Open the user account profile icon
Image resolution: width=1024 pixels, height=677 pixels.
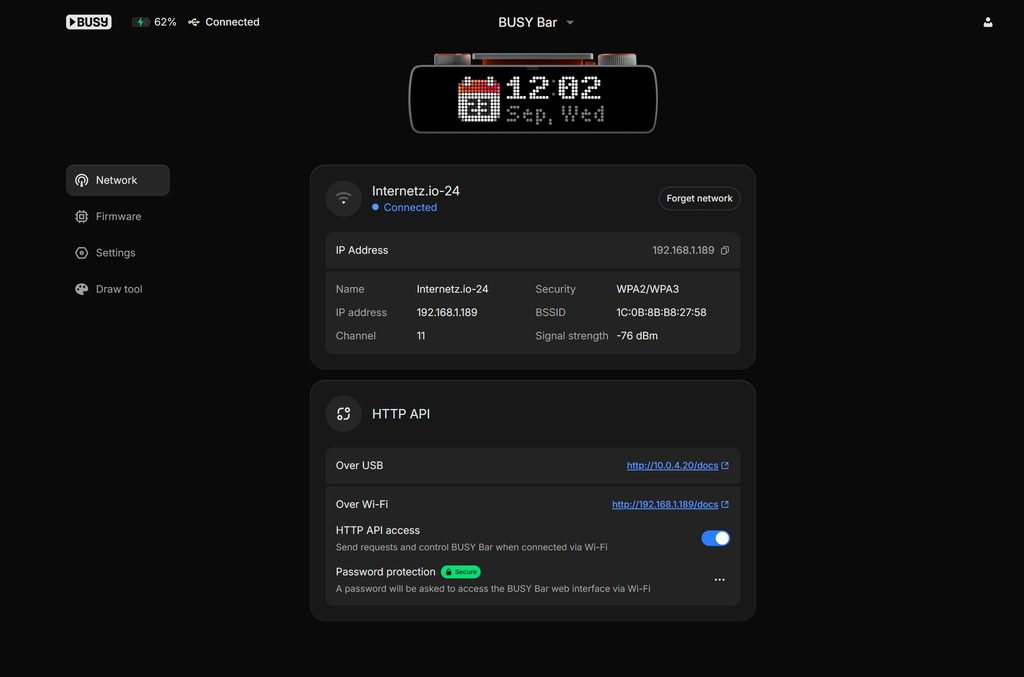tap(987, 22)
